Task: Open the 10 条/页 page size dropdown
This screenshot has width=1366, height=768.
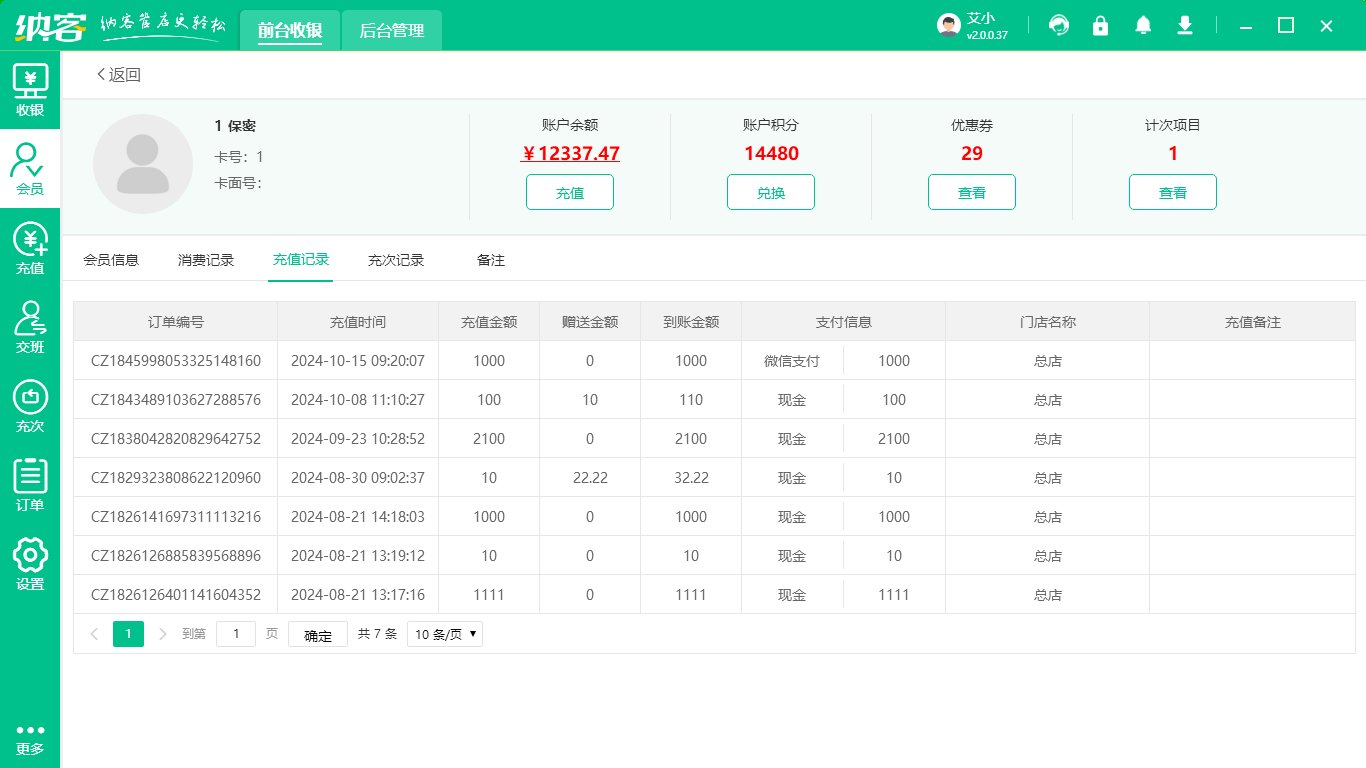Action: [444, 634]
